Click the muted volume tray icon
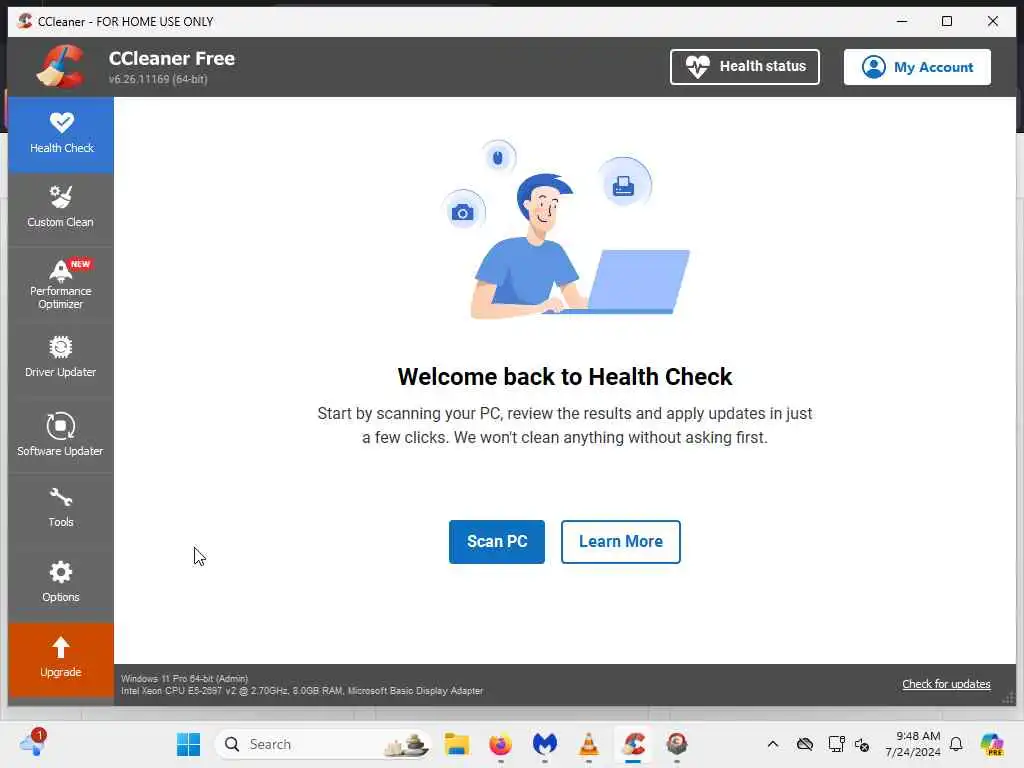This screenshot has height=768, width=1024. click(862, 744)
